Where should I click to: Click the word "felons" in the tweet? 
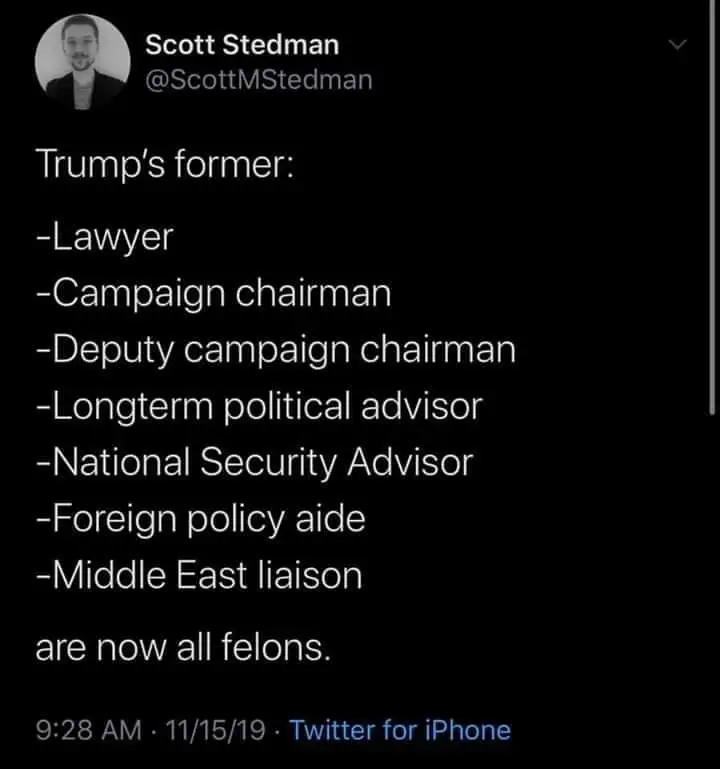(281, 649)
